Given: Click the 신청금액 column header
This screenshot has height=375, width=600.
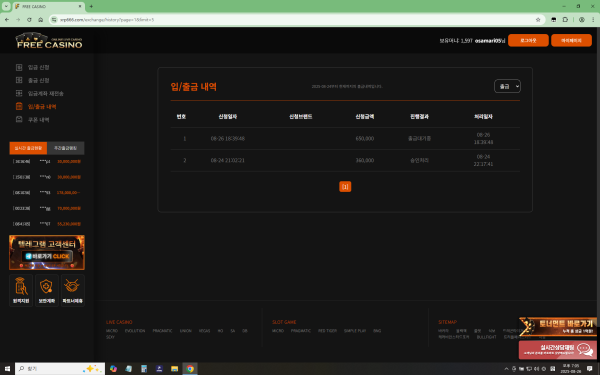Looking at the screenshot, I should (365, 117).
